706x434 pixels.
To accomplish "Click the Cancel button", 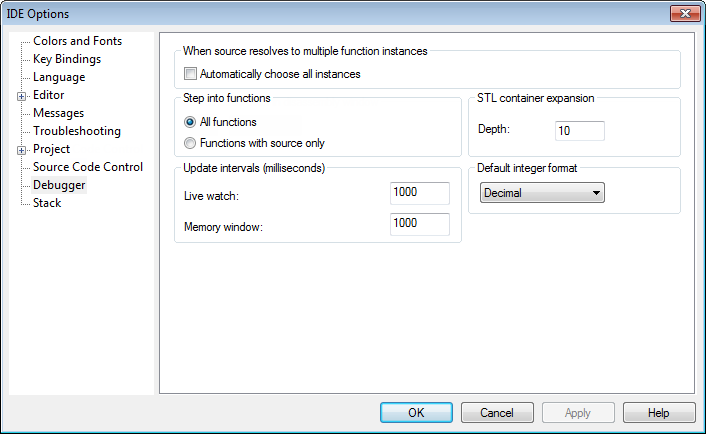I will (497, 412).
